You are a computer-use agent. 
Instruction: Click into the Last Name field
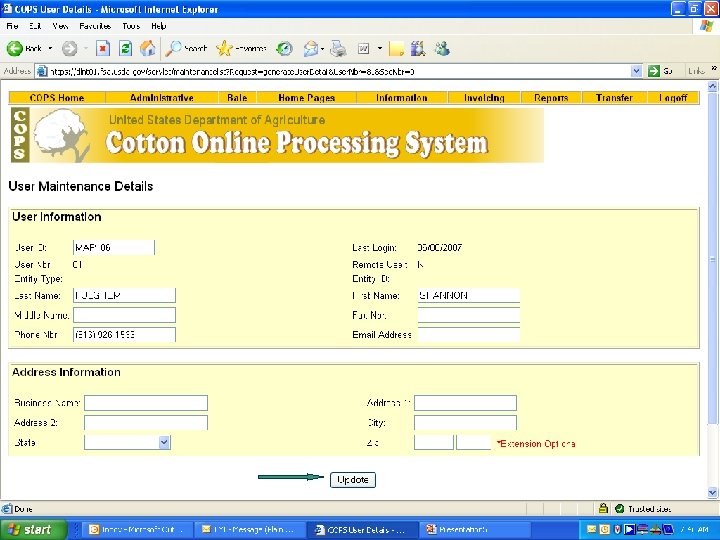click(x=124, y=295)
